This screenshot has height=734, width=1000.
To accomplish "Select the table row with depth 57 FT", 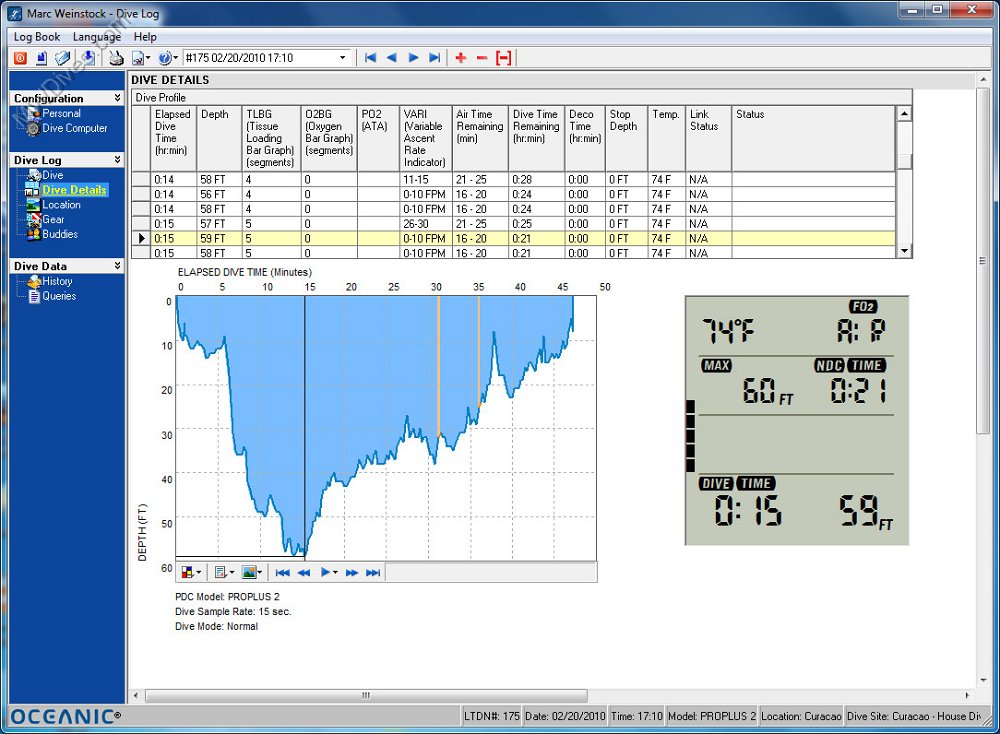I will coord(513,224).
